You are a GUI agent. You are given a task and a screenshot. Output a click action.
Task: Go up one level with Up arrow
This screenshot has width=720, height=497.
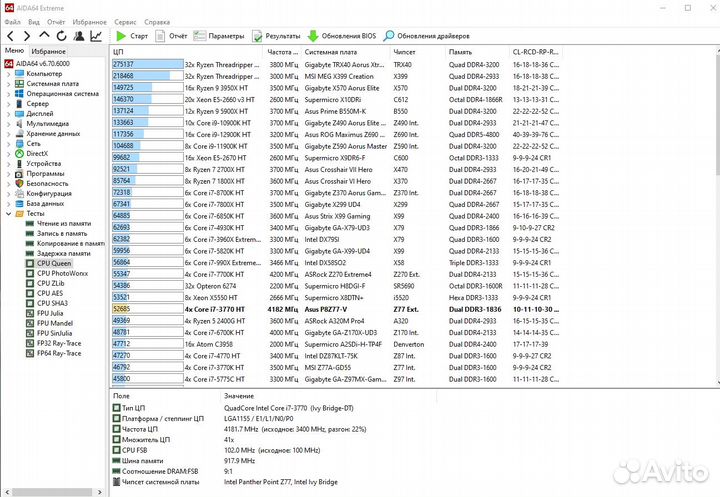click(x=44, y=35)
